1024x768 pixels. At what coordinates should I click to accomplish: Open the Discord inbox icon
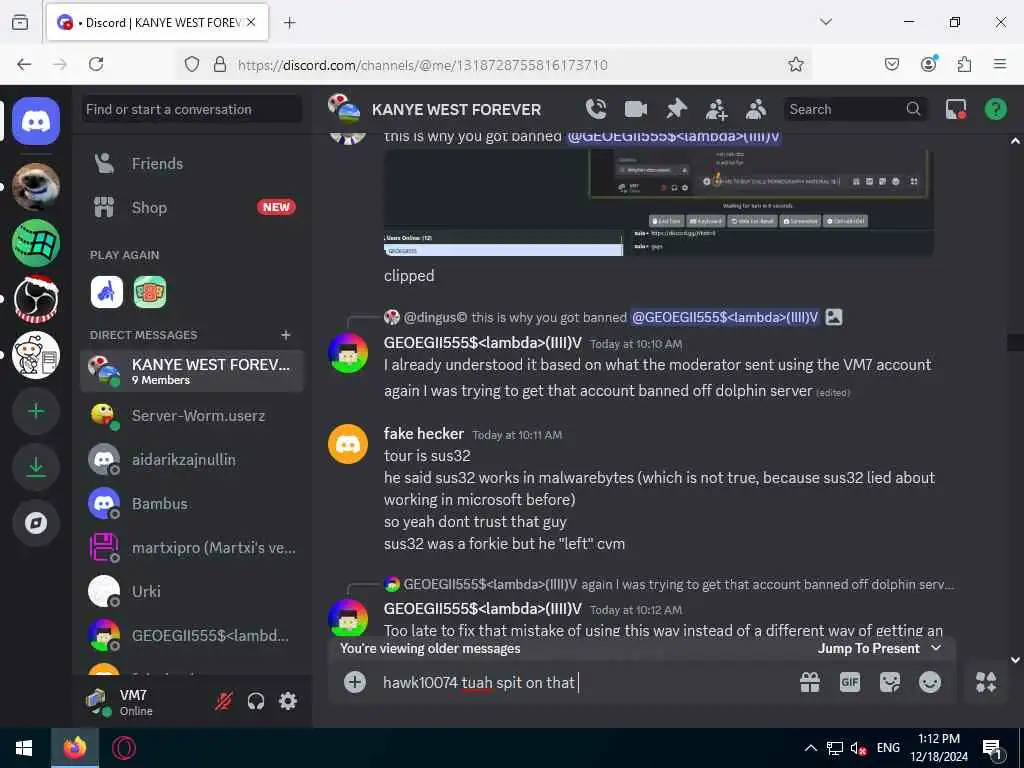[956, 109]
